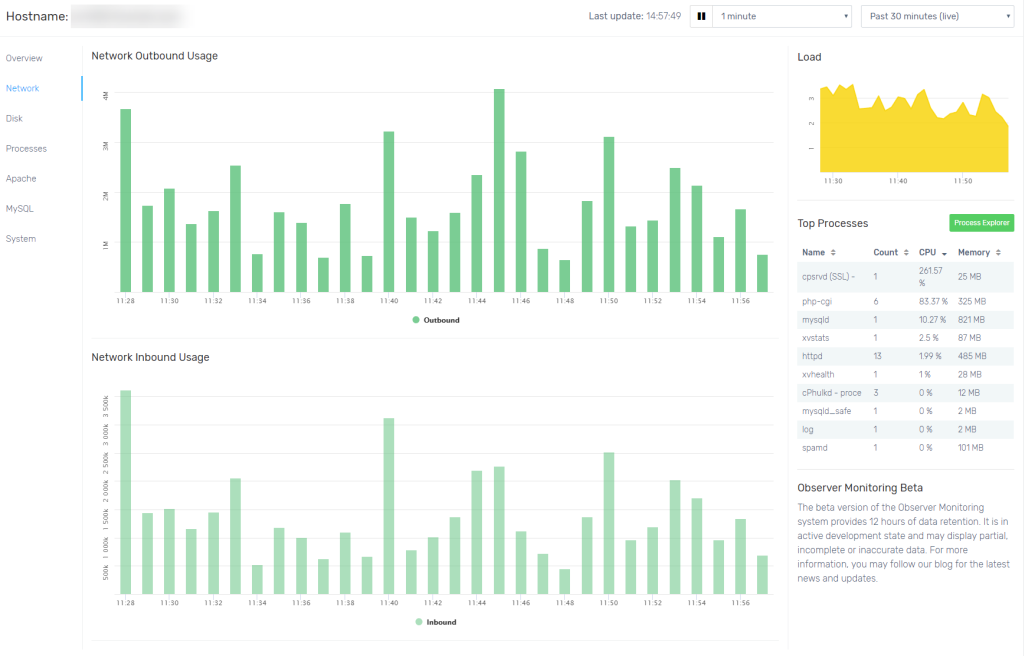
Task: Switch to the Overview section
Action: pos(23,58)
